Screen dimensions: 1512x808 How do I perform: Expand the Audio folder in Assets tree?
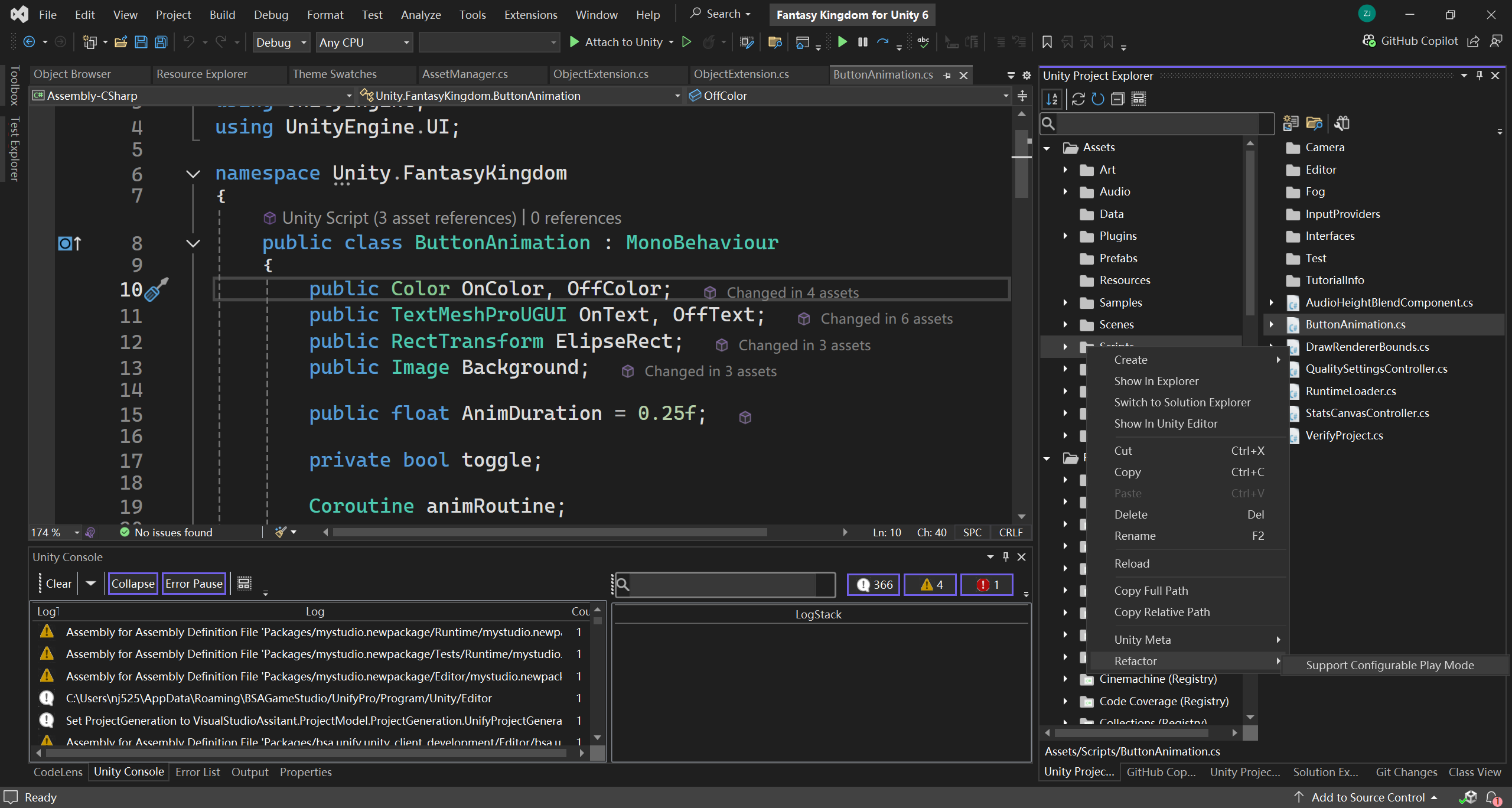tap(1065, 191)
